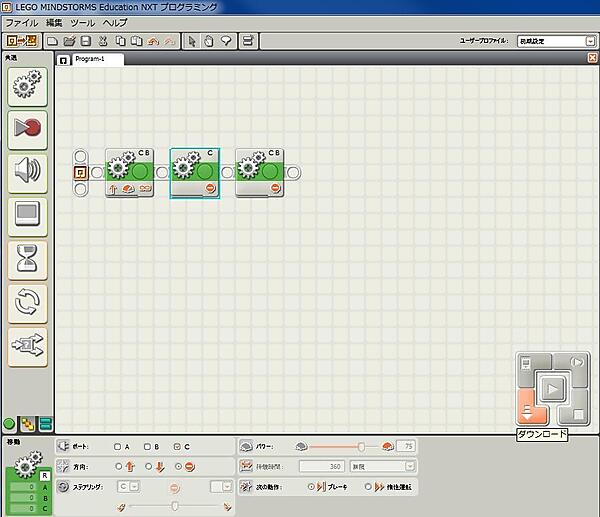Select the Record/Play block in the palette
Screen dimensions: 600x517
27,128
